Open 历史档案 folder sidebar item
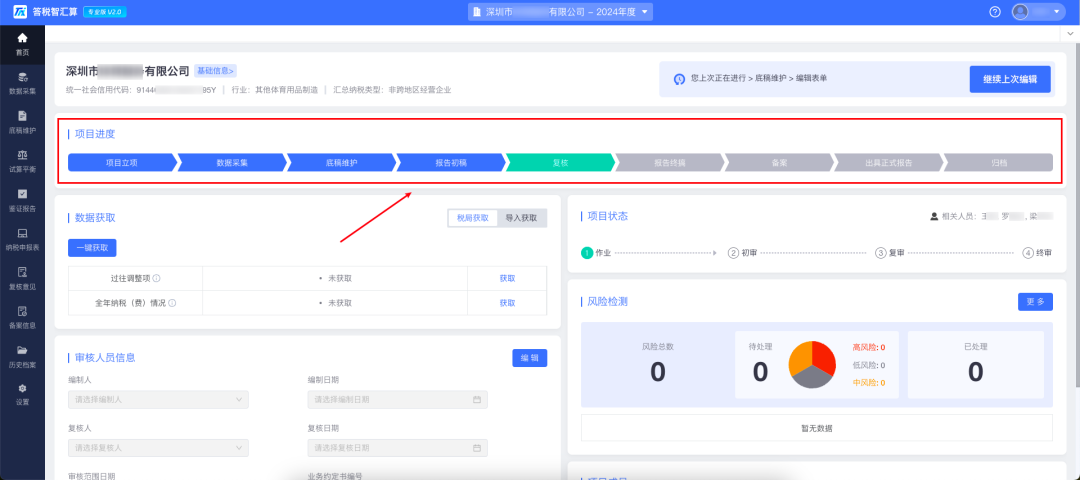The width and height of the screenshot is (1080, 480). pyautogui.click(x=22, y=356)
